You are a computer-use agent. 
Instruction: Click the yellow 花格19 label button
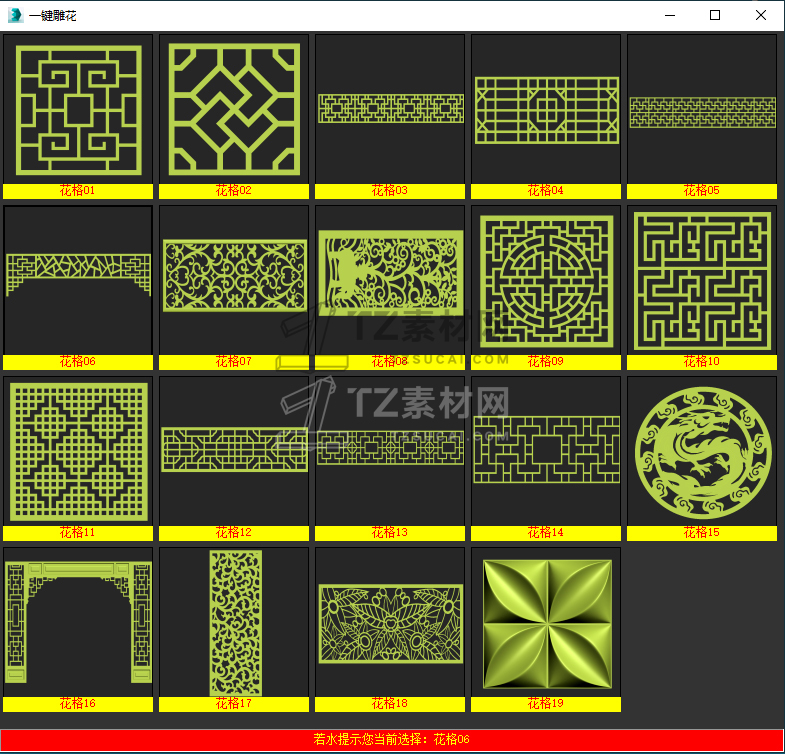(546, 704)
